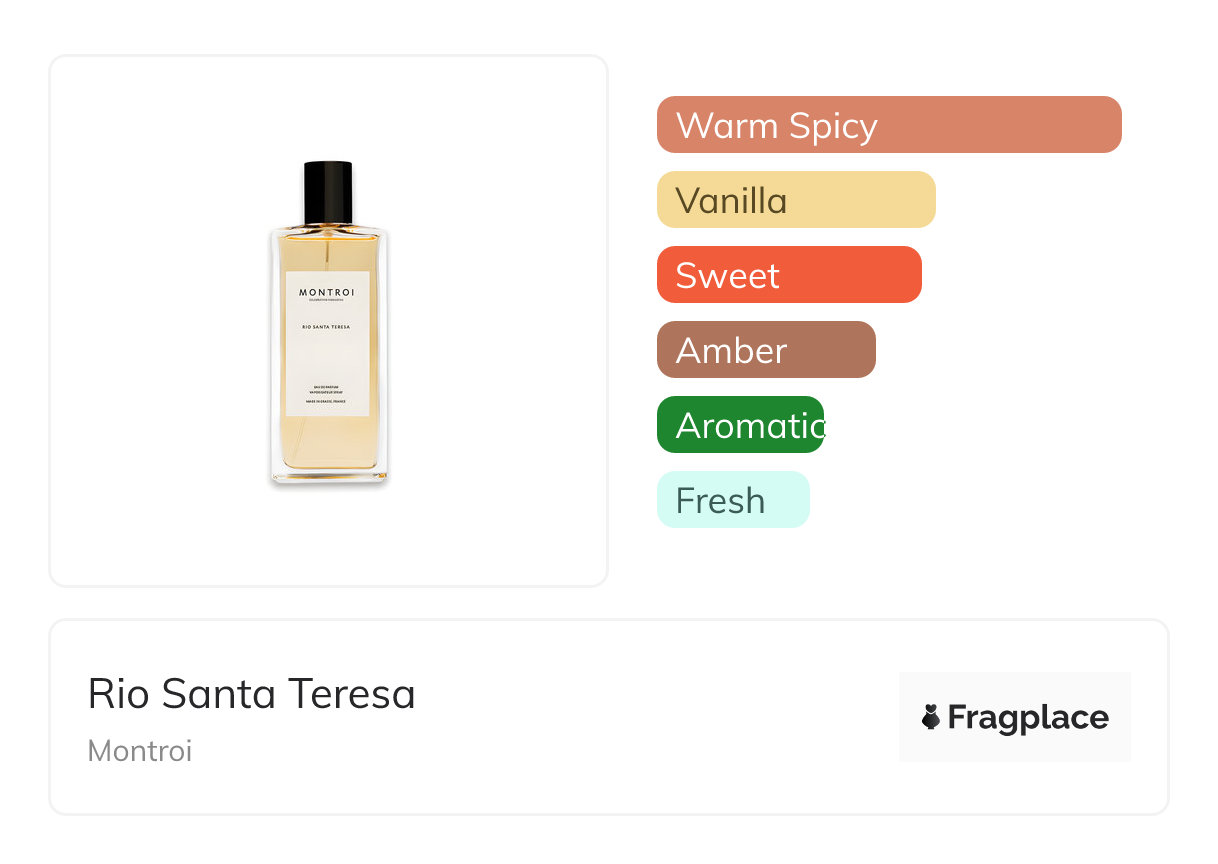Screen dimensions: 1218x864
Task: Click the green Aromatic accord bar
Action: 740,425
